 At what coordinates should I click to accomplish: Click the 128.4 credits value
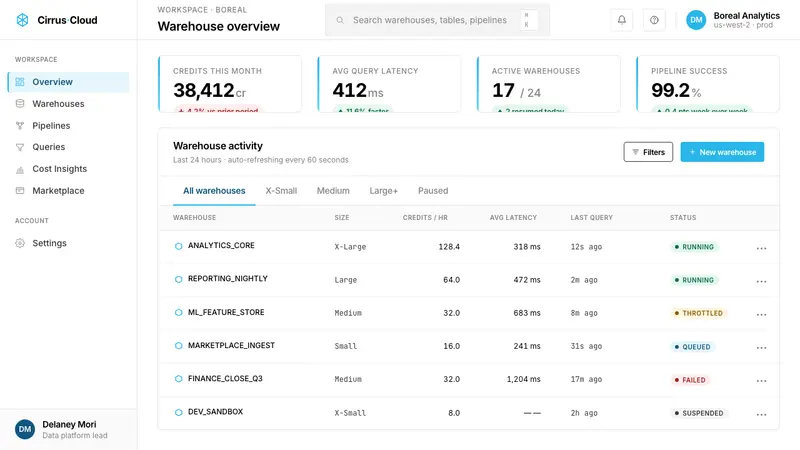click(x=449, y=247)
